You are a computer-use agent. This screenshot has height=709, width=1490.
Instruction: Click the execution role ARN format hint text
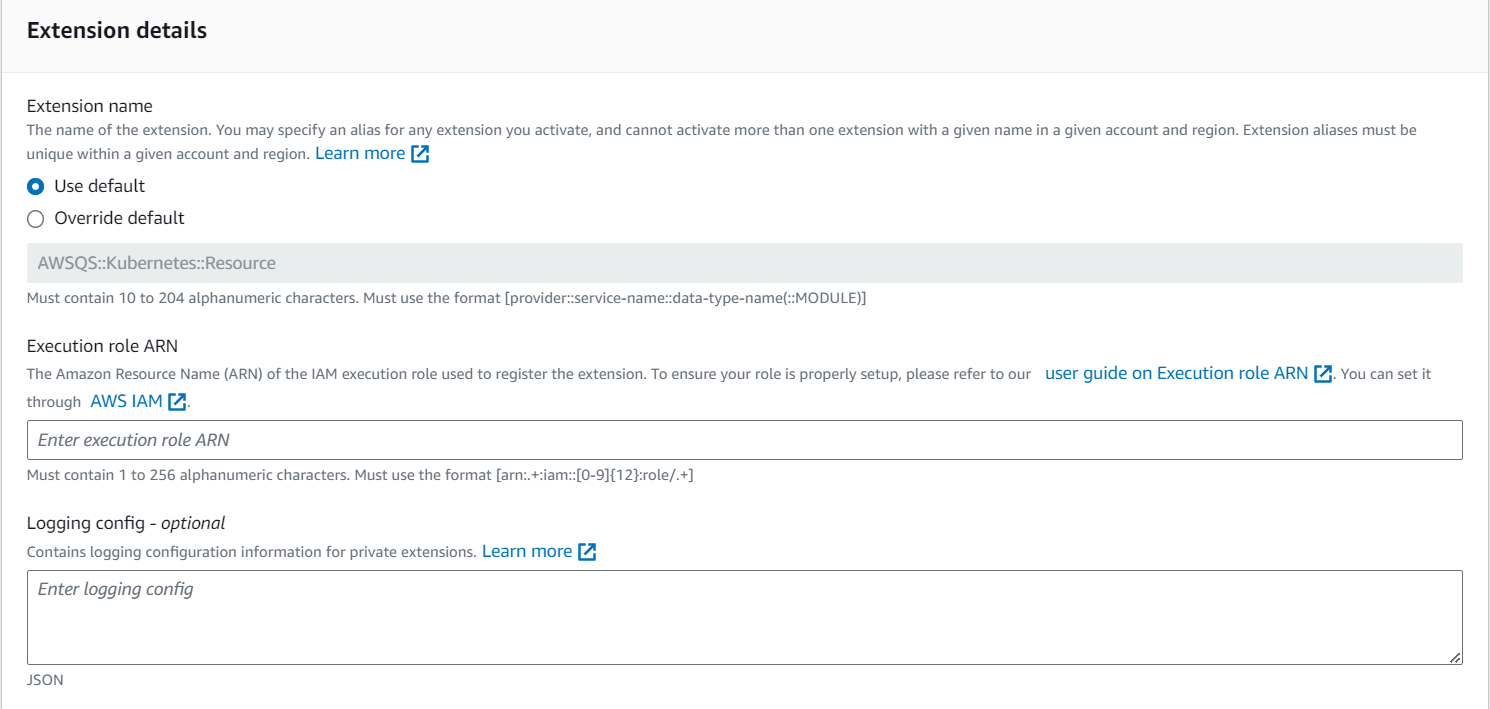coord(360,475)
